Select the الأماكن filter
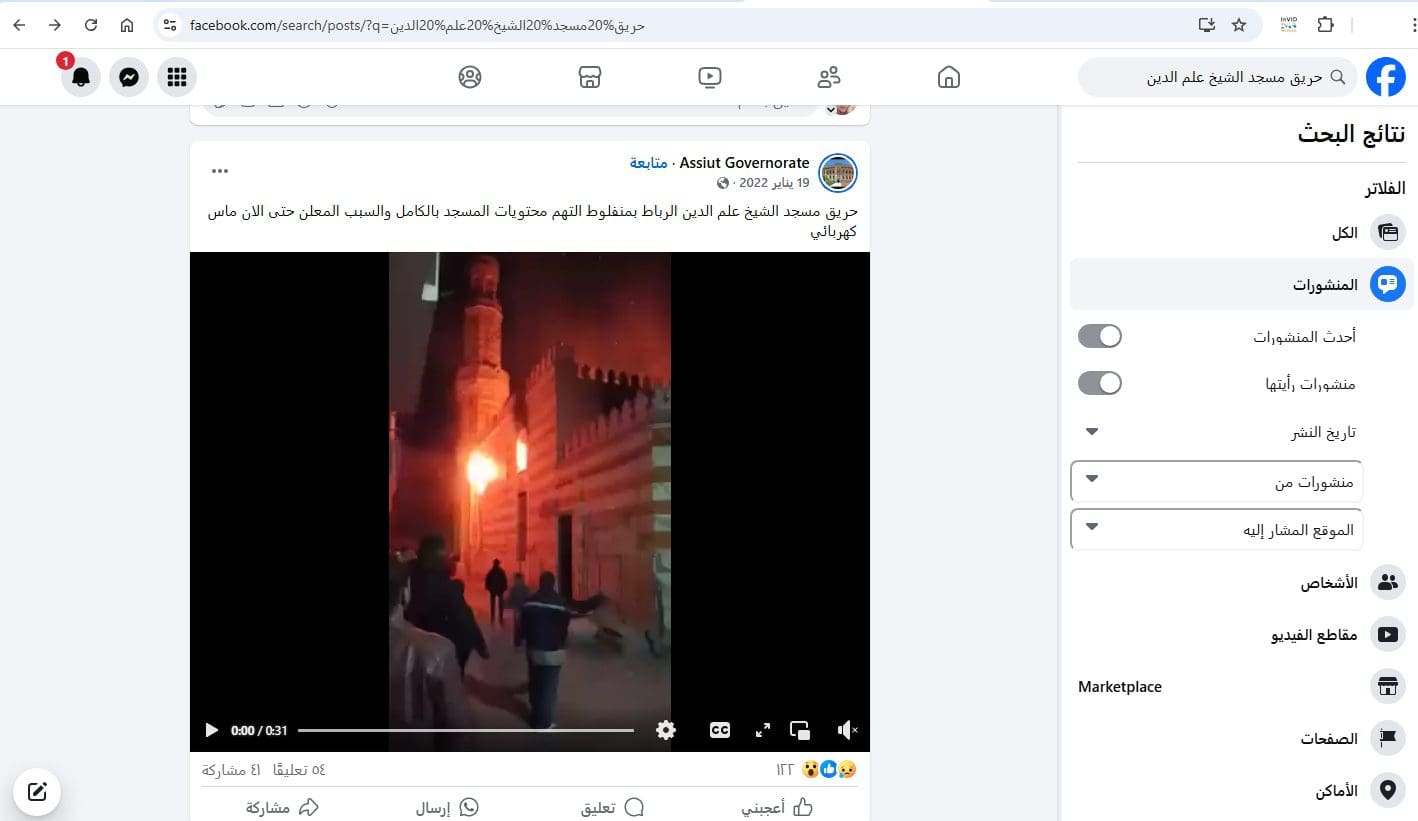This screenshot has height=821, width=1418. (x=1242, y=791)
